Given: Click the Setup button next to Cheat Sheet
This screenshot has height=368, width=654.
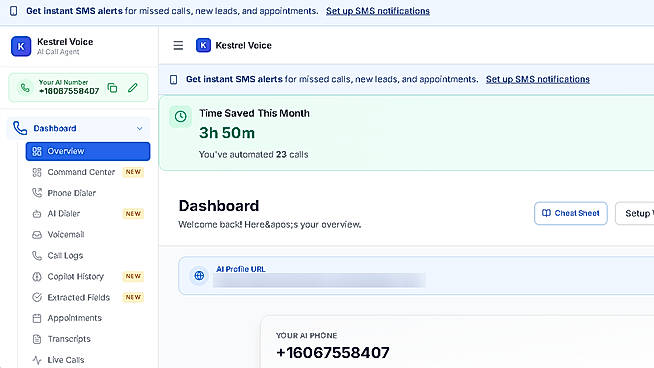Looking at the screenshot, I should point(634,213).
